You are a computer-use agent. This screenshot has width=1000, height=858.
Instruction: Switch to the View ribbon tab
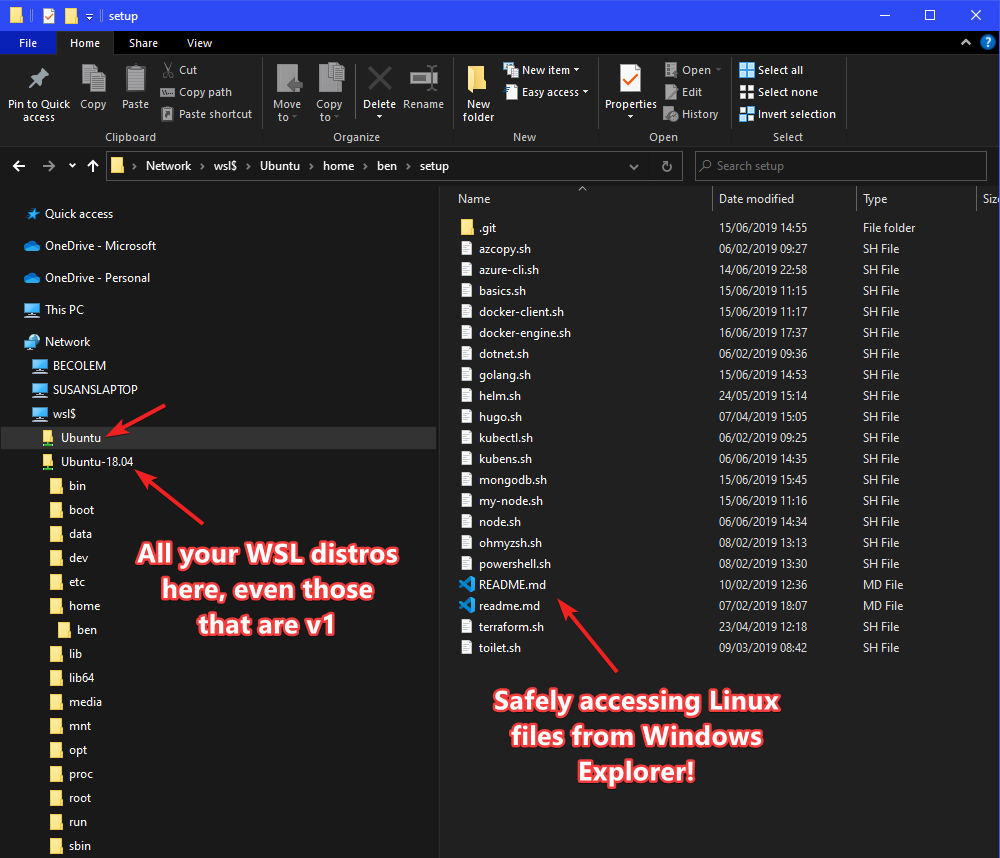(199, 43)
